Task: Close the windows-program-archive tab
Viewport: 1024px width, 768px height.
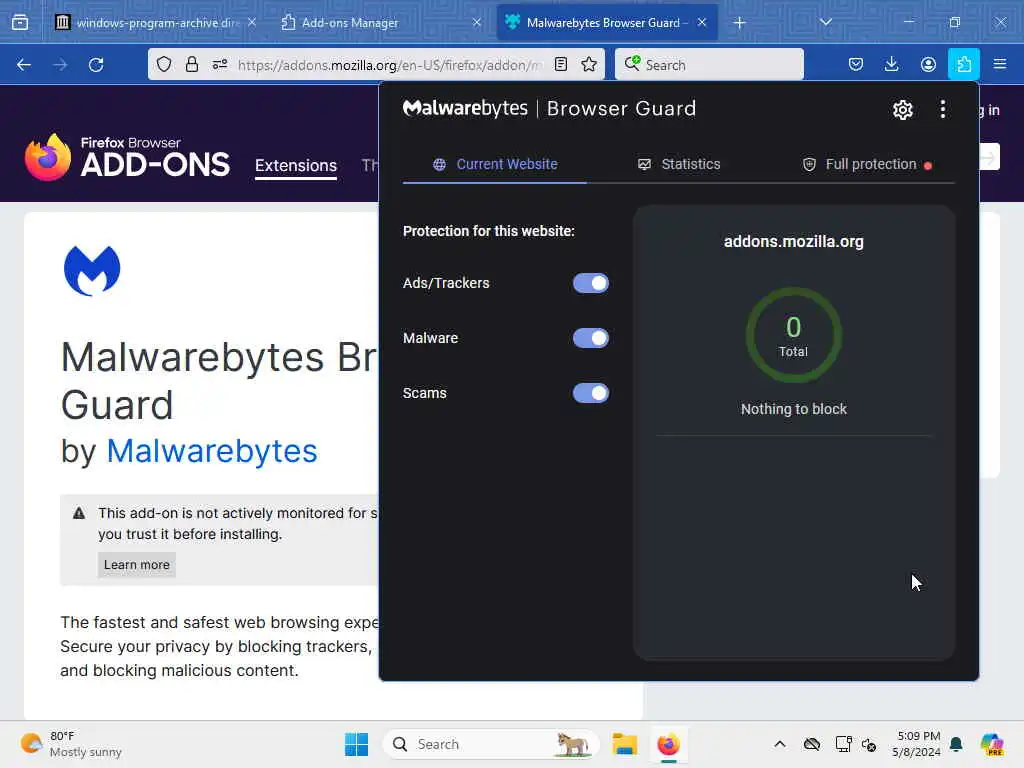Action: tap(252, 22)
